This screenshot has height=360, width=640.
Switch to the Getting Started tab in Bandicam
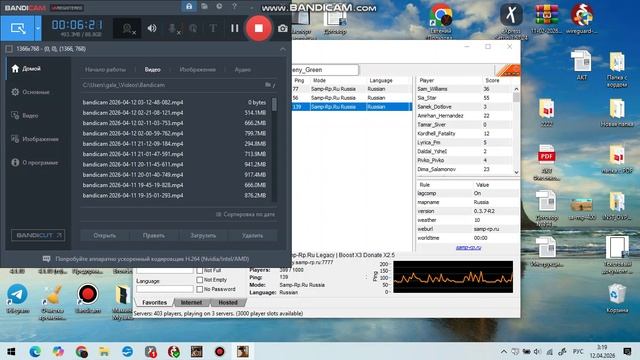[105, 70]
